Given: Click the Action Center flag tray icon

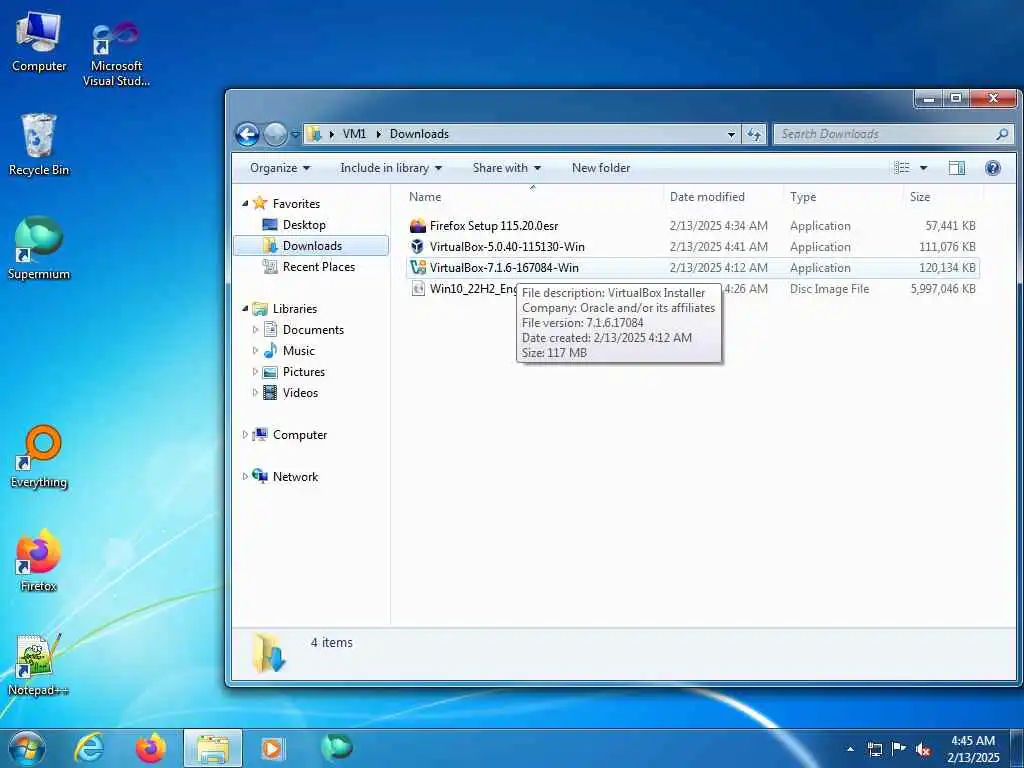Looking at the screenshot, I should coord(899,750).
